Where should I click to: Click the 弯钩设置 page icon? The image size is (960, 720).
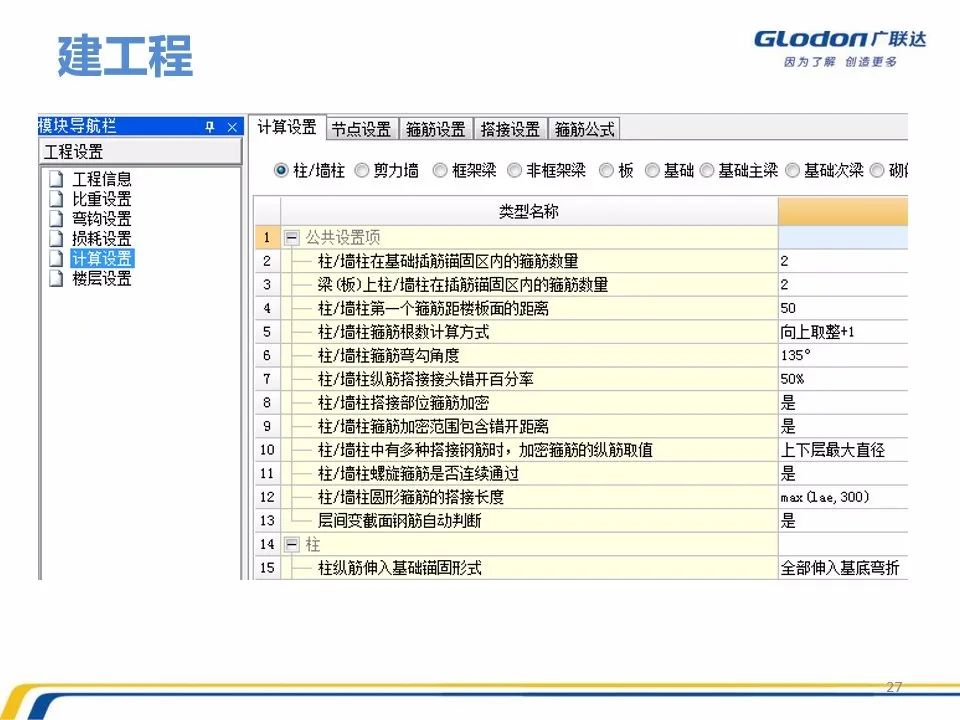[x=57, y=218]
